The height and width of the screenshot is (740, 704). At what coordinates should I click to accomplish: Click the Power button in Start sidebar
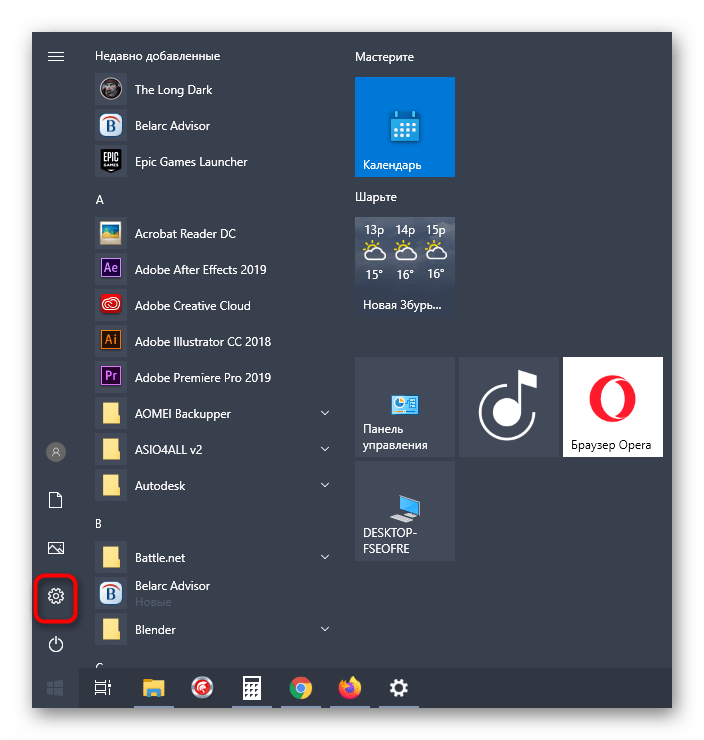point(56,644)
